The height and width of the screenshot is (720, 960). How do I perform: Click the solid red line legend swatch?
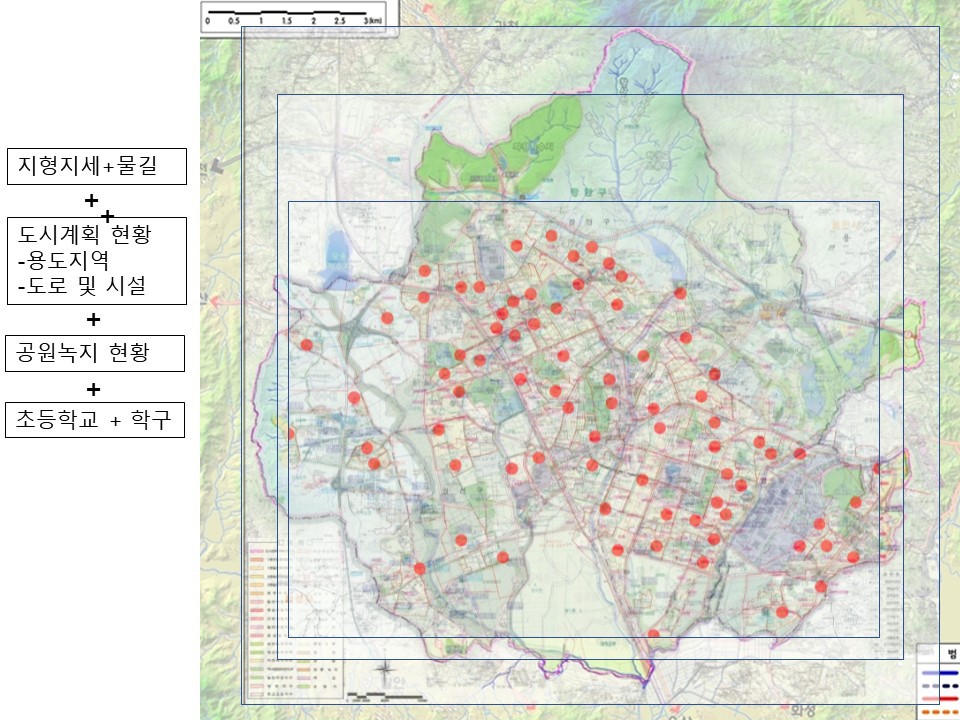(940, 699)
